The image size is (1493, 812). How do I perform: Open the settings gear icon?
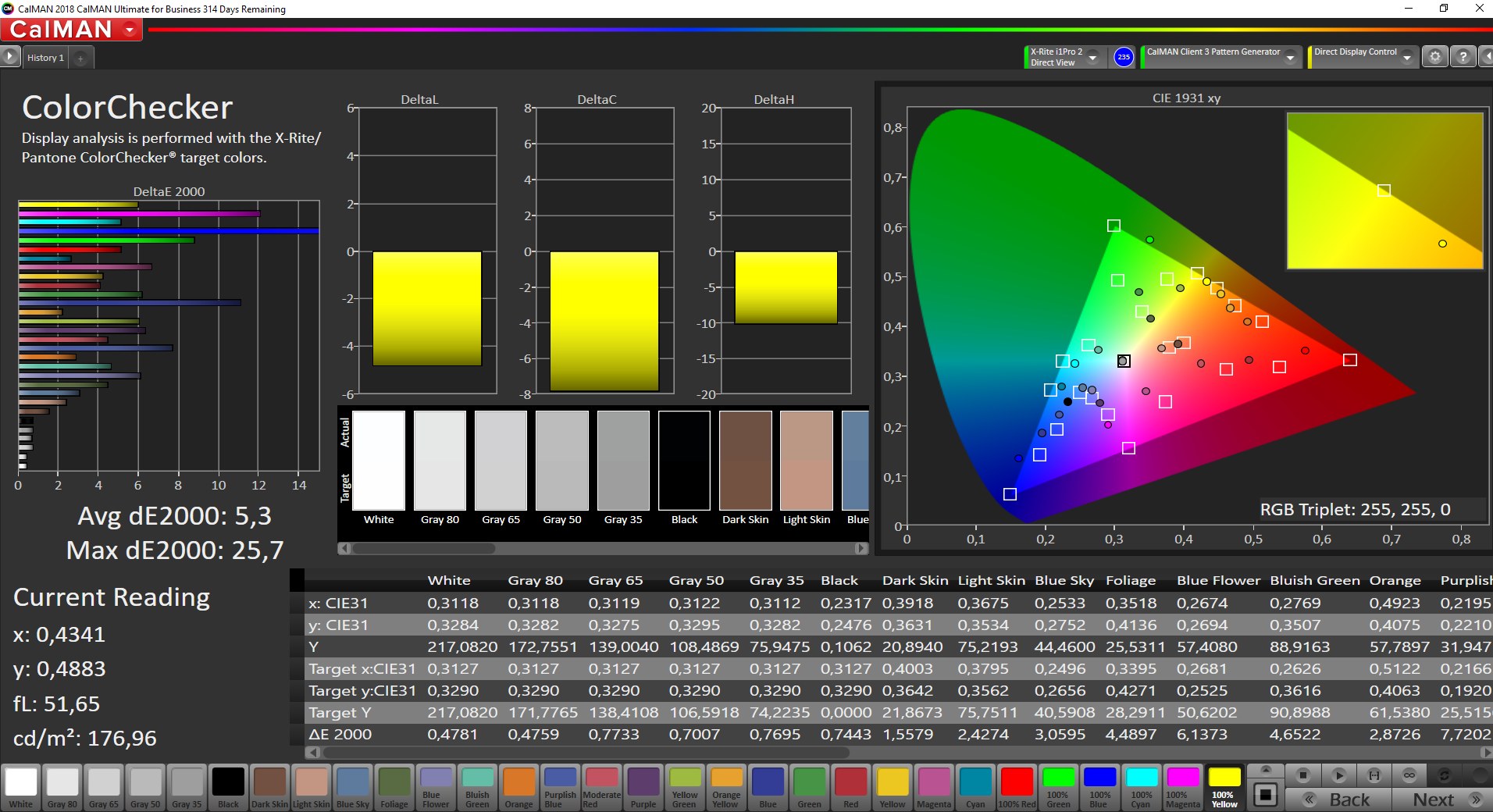[1435, 57]
